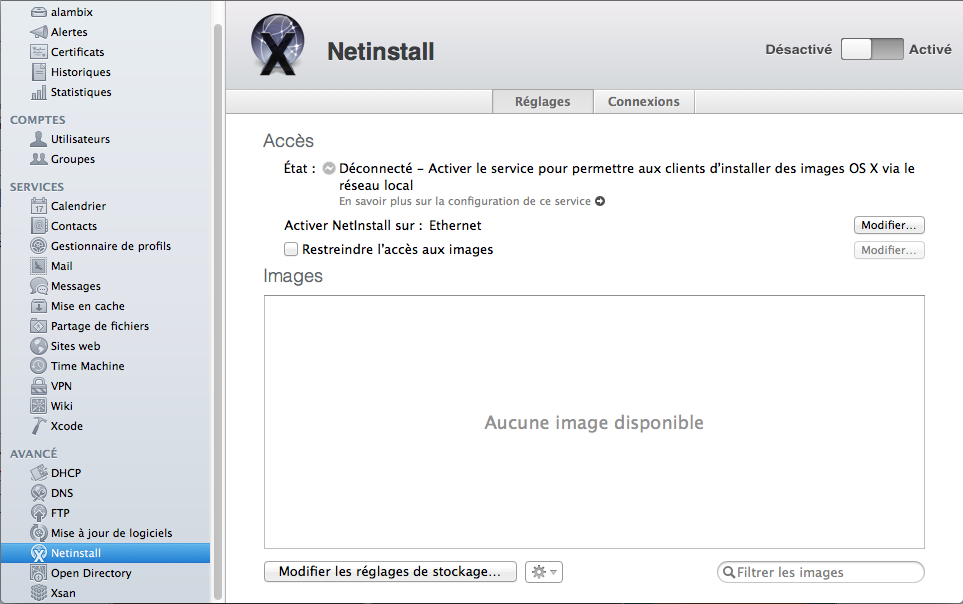This screenshot has width=963, height=604.
Task: Click Modifier les réglages de stockage button
Action: [x=390, y=572]
